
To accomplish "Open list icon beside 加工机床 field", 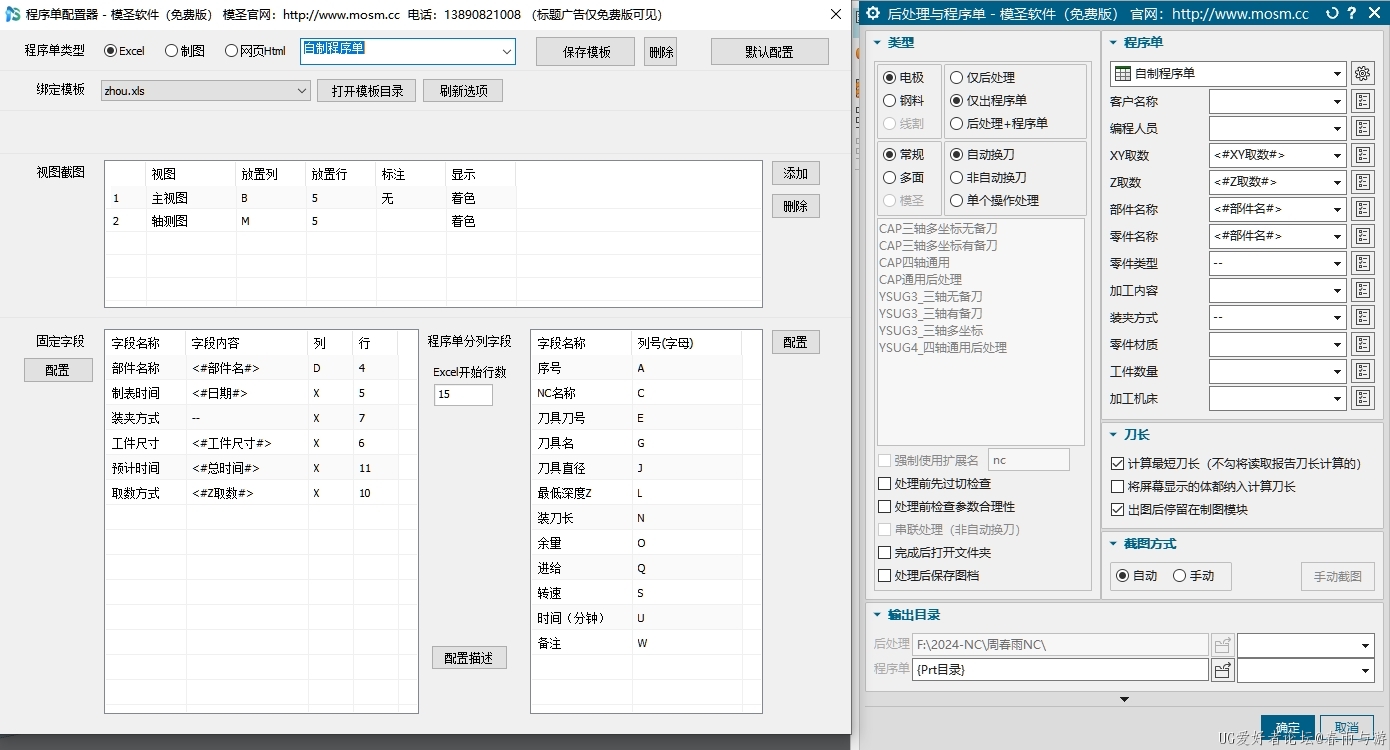I will click(x=1363, y=398).
